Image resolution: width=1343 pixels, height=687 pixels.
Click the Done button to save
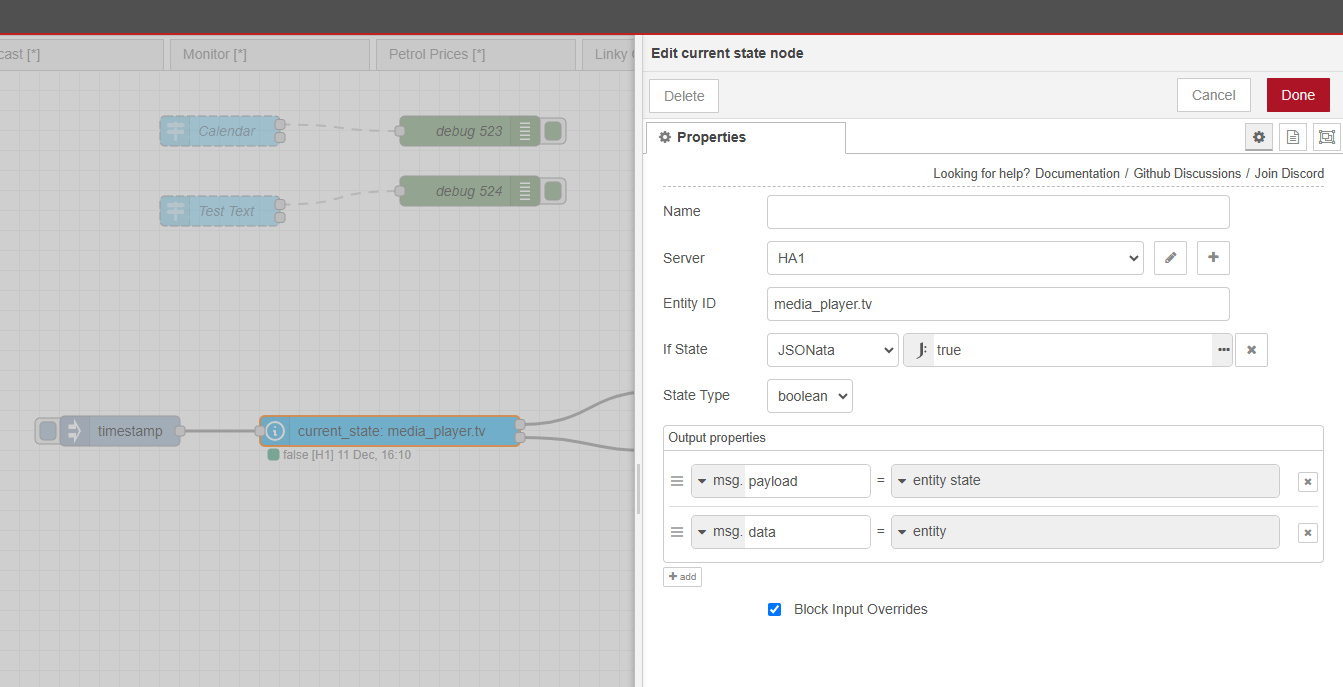pyautogui.click(x=1298, y=94)
